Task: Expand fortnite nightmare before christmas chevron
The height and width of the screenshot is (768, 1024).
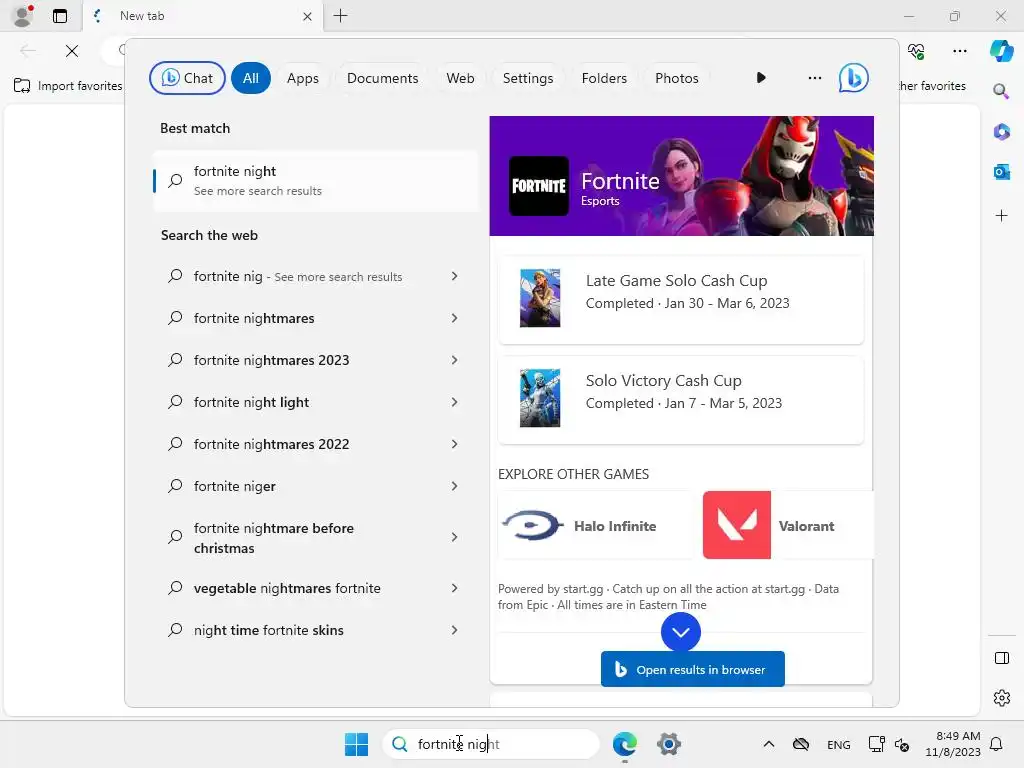Action: [455, 537]
